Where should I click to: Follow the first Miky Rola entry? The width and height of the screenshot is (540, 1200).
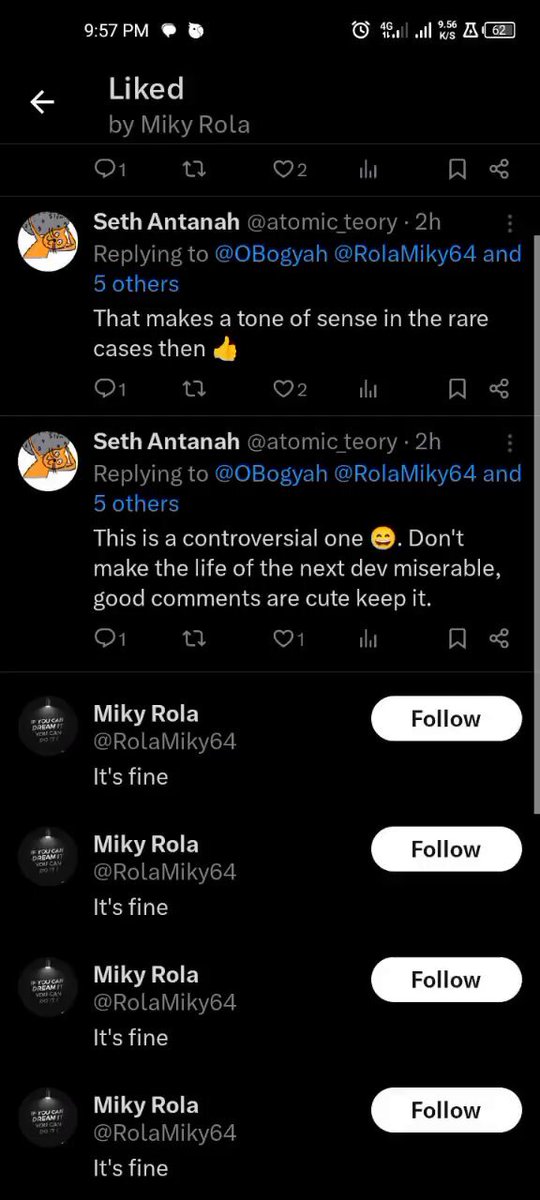point(446,719)
